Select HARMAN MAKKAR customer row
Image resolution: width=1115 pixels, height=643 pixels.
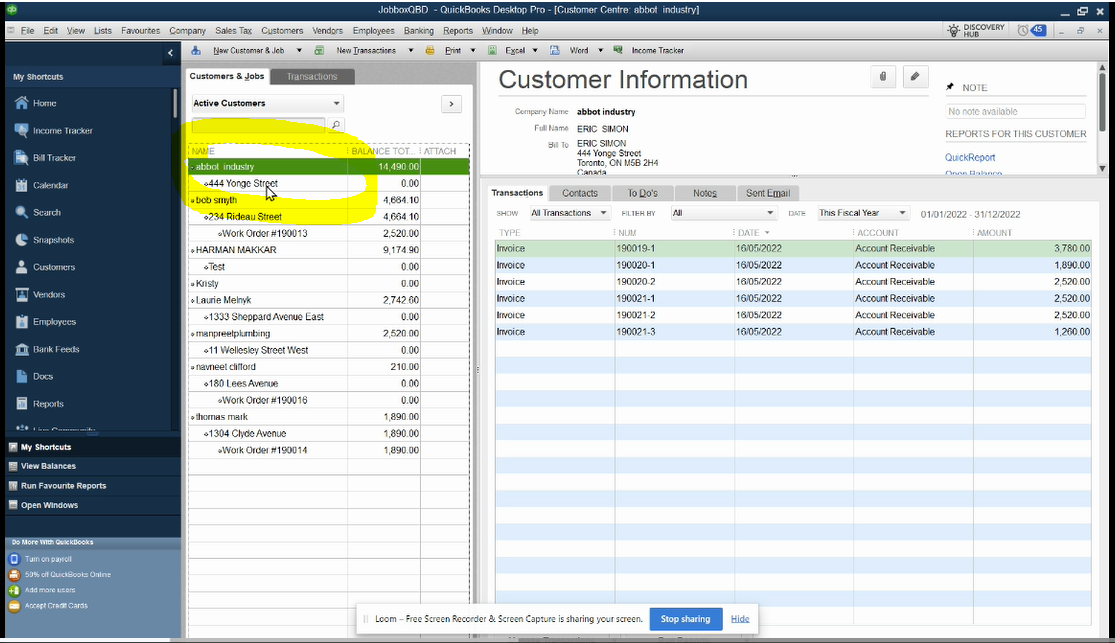pos(328,250)
